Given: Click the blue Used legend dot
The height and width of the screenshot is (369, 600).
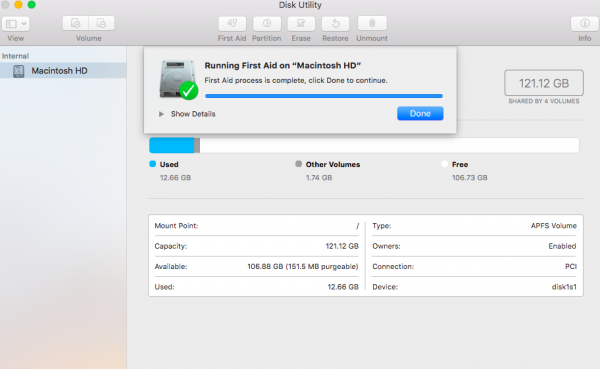Looking at the screenshot, I should [x=152, y=164].
